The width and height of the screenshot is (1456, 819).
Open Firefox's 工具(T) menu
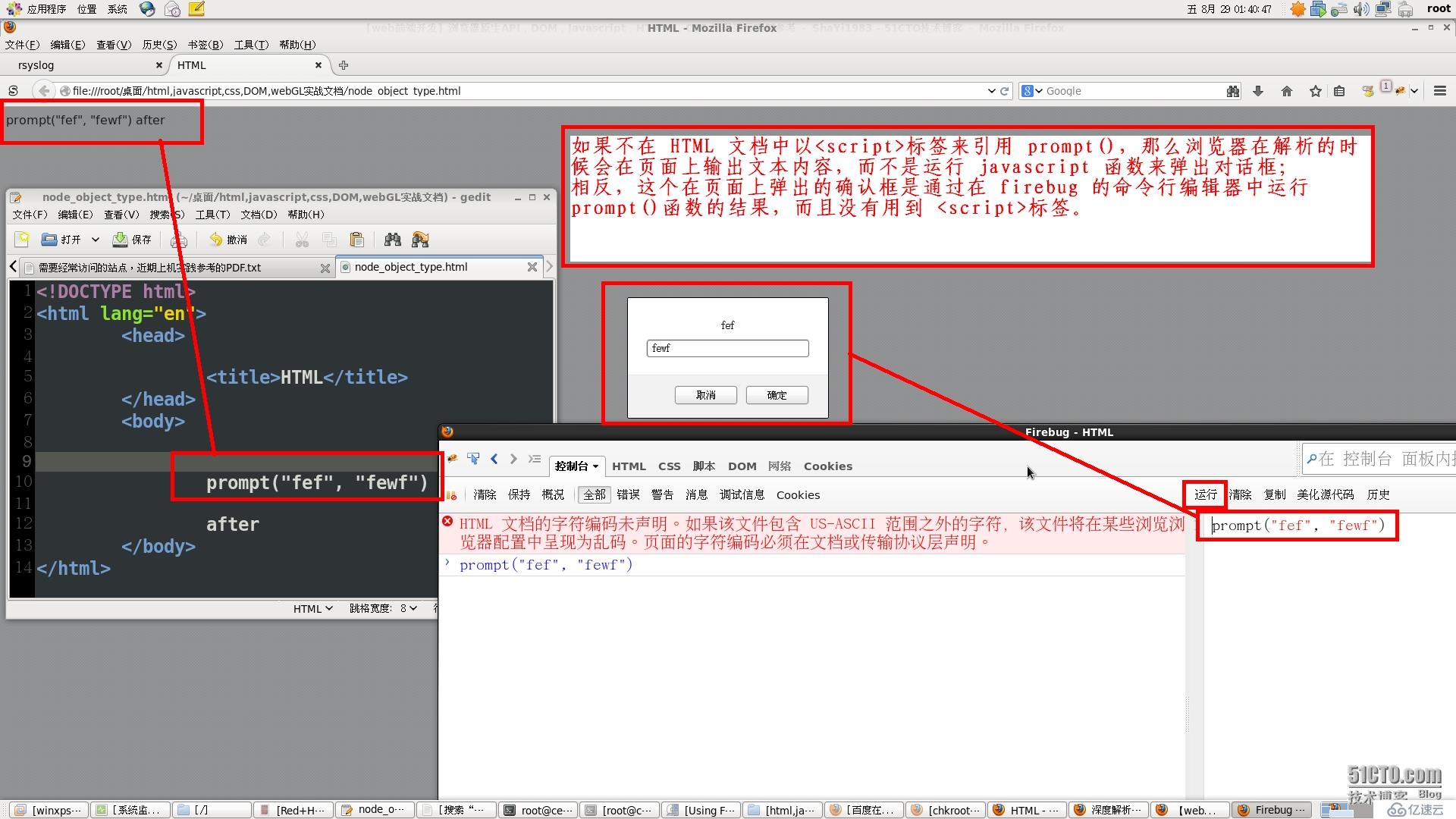coord(251,45)
